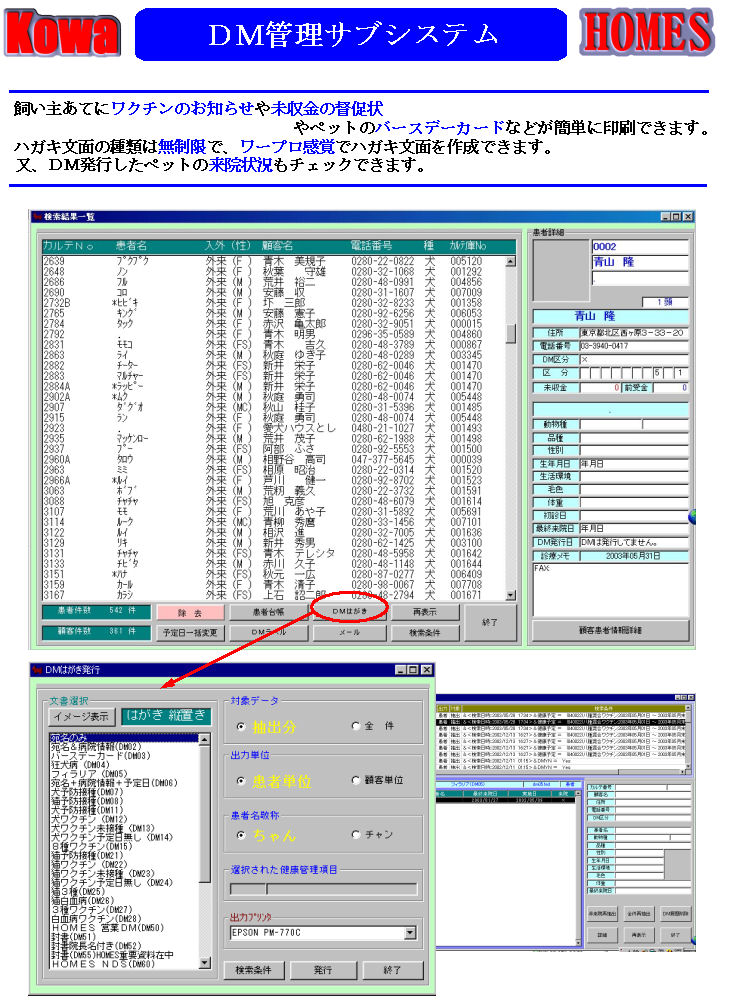Viewport: 732px width, 1001px height.
Task: Click the 住所 field 東京都北区西ヶ原3-33-20
Action: pos(634,333)
